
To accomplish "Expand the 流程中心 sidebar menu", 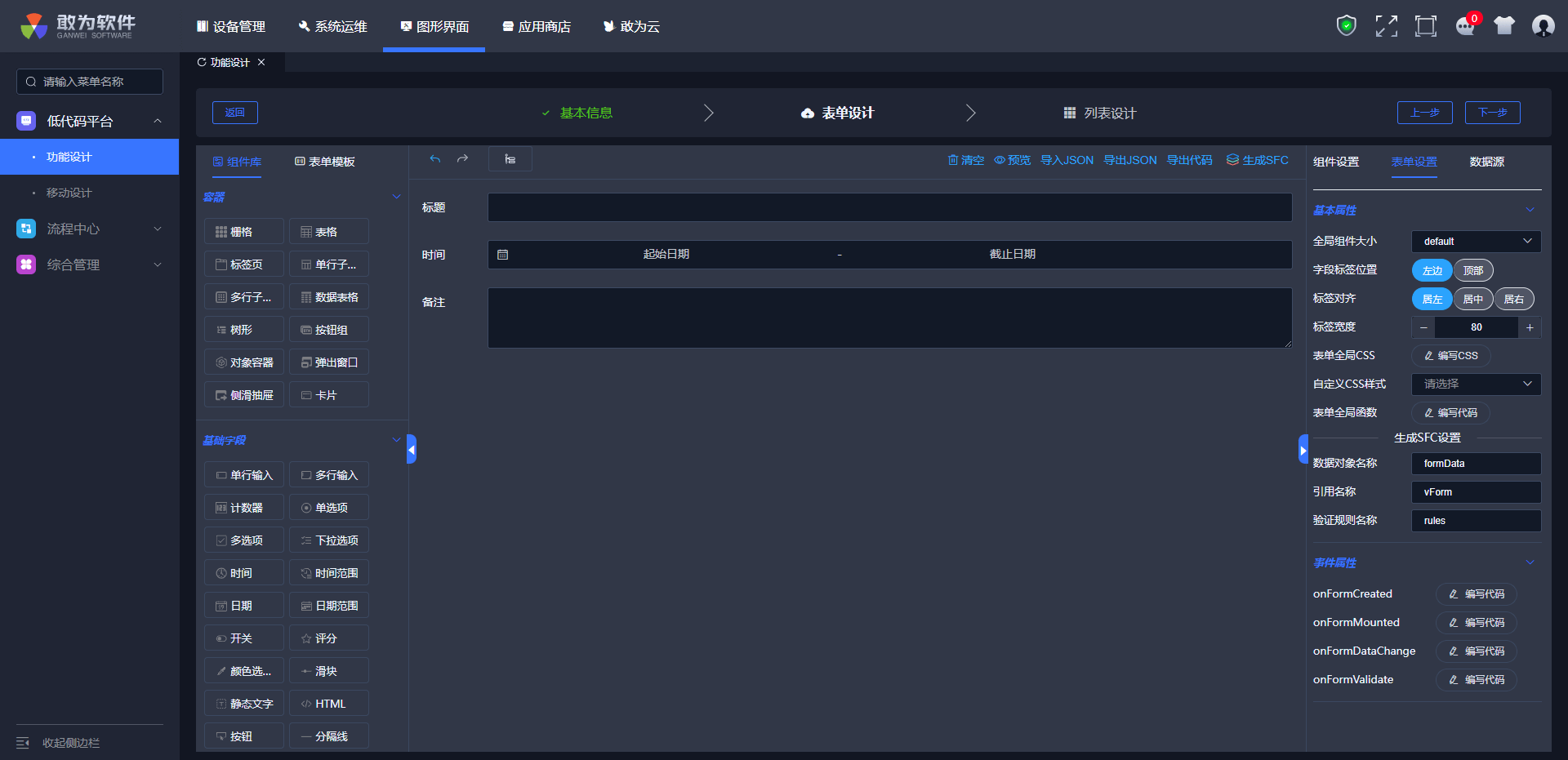I will coord(90,229).
